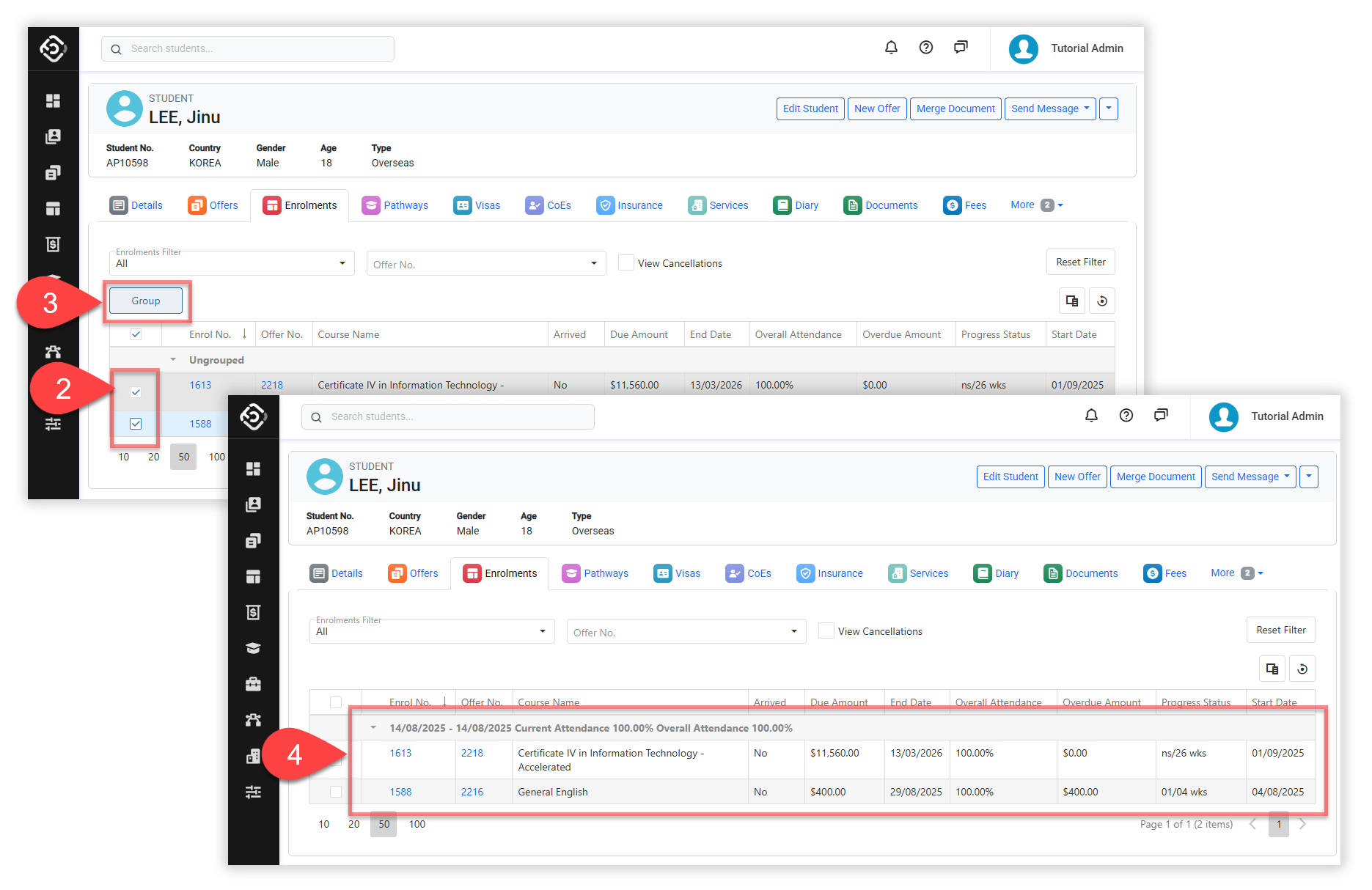Image resolution: width=1372 pixels, height=890 pixels.
Task: Open the help question-mark icon in upper window
Action: tap(926, 48)
